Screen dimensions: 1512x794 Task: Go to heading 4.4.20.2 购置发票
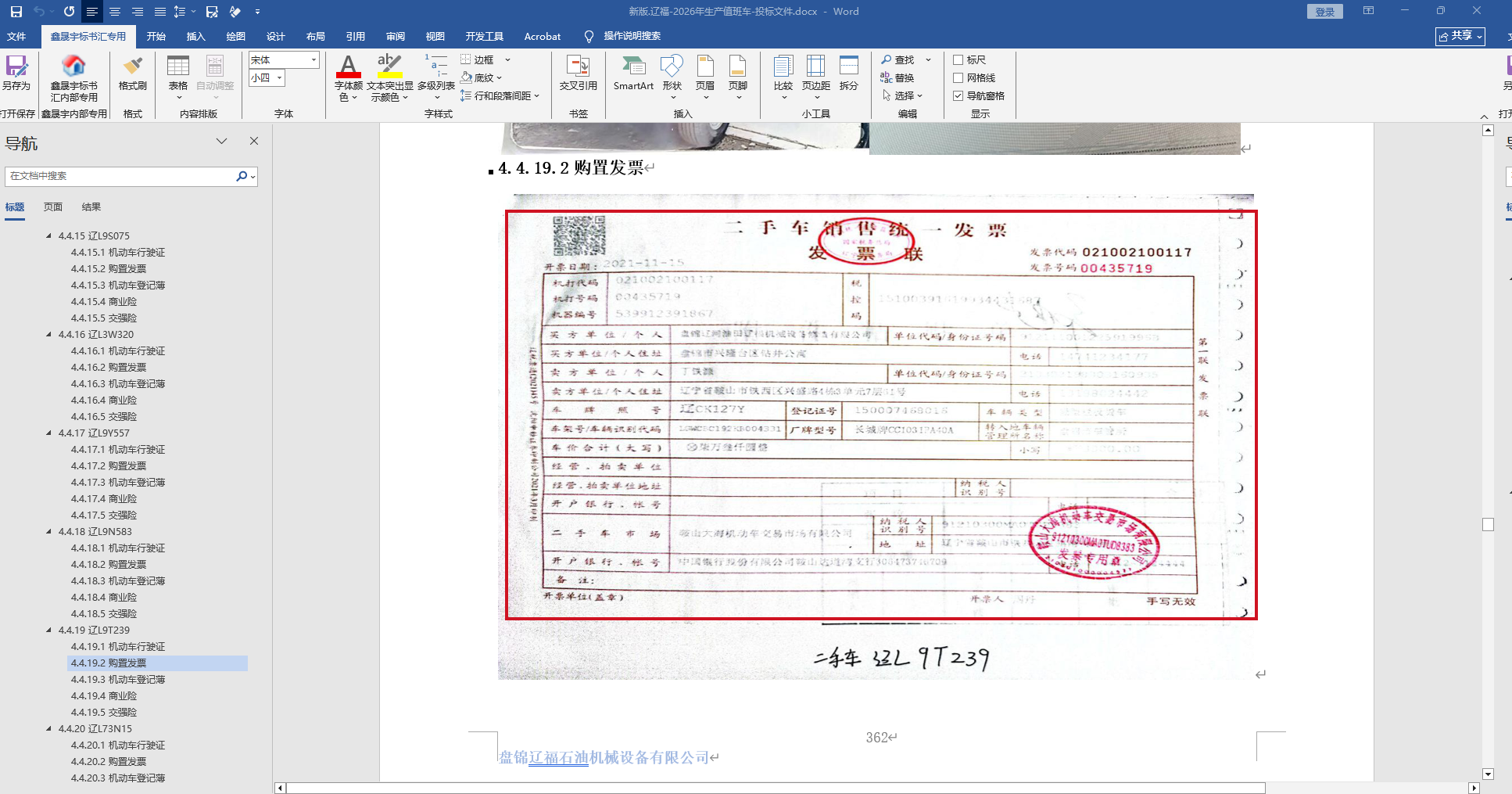click(x=109, y=761)
